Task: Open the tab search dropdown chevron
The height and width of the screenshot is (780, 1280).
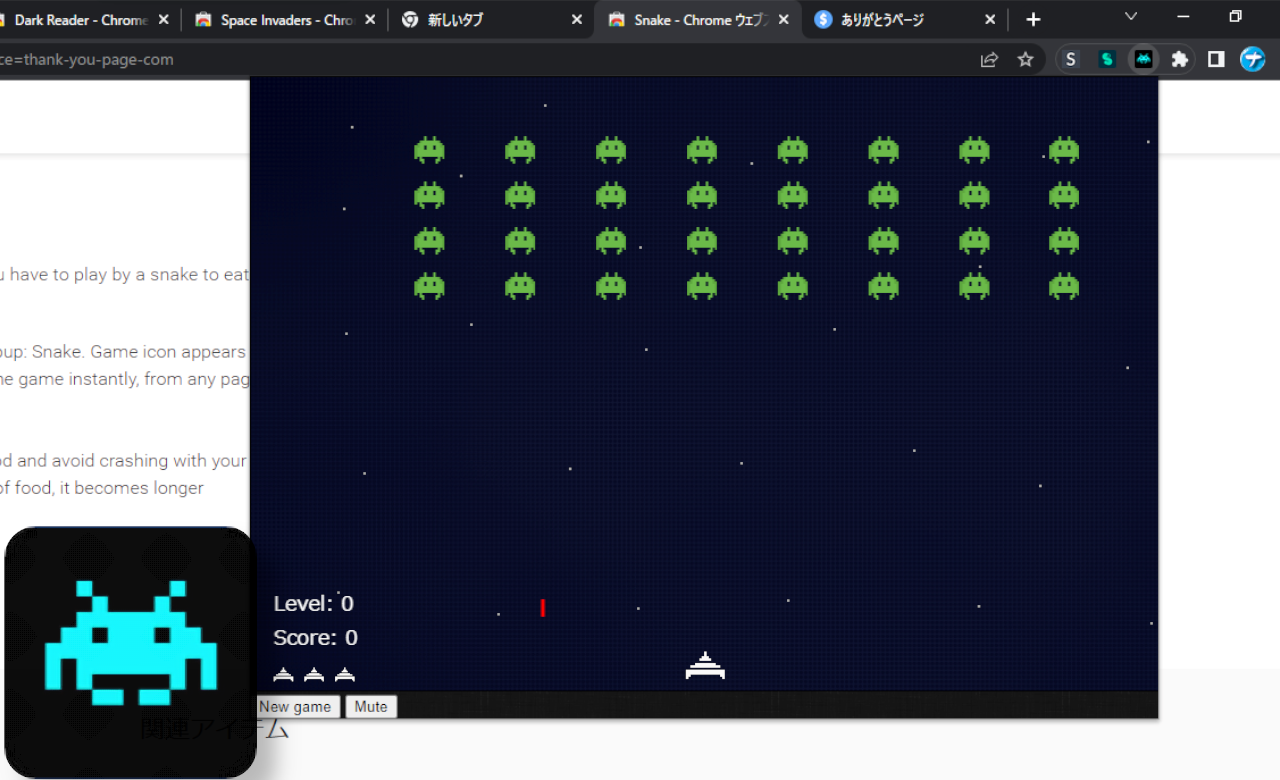Action: click(1131, 16)
